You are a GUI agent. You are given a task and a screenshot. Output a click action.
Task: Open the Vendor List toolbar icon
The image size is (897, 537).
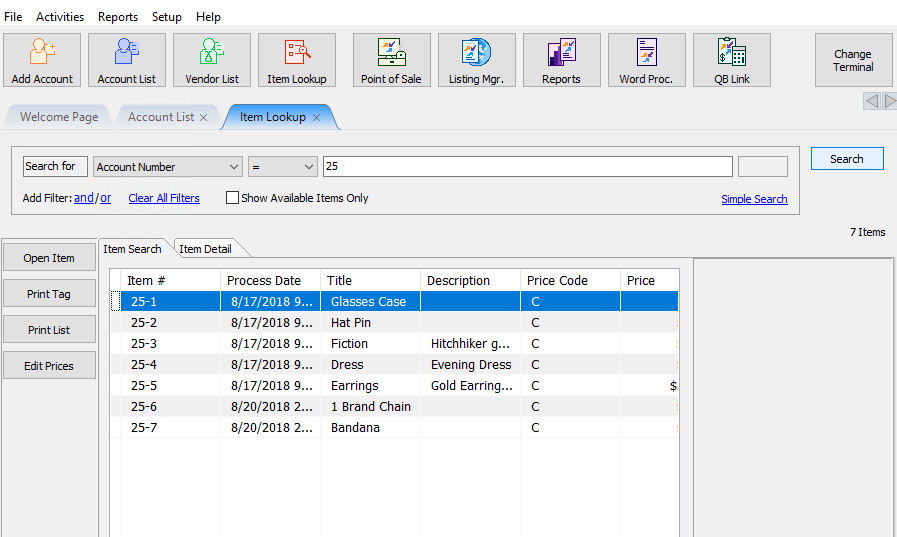coord(212,60)
